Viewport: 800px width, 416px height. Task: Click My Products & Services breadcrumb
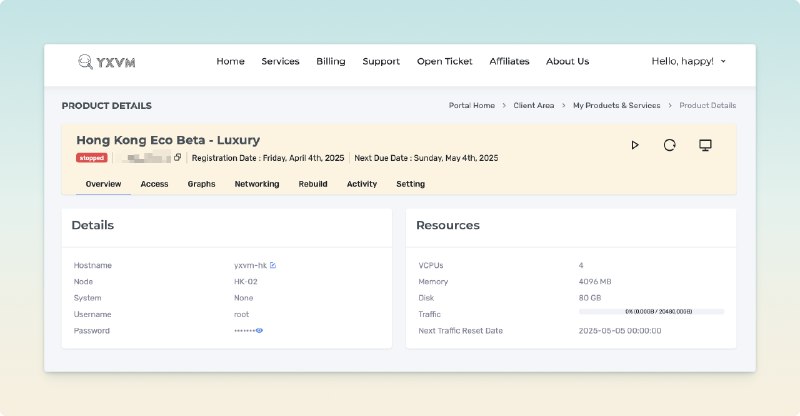(x=616, y=105)
